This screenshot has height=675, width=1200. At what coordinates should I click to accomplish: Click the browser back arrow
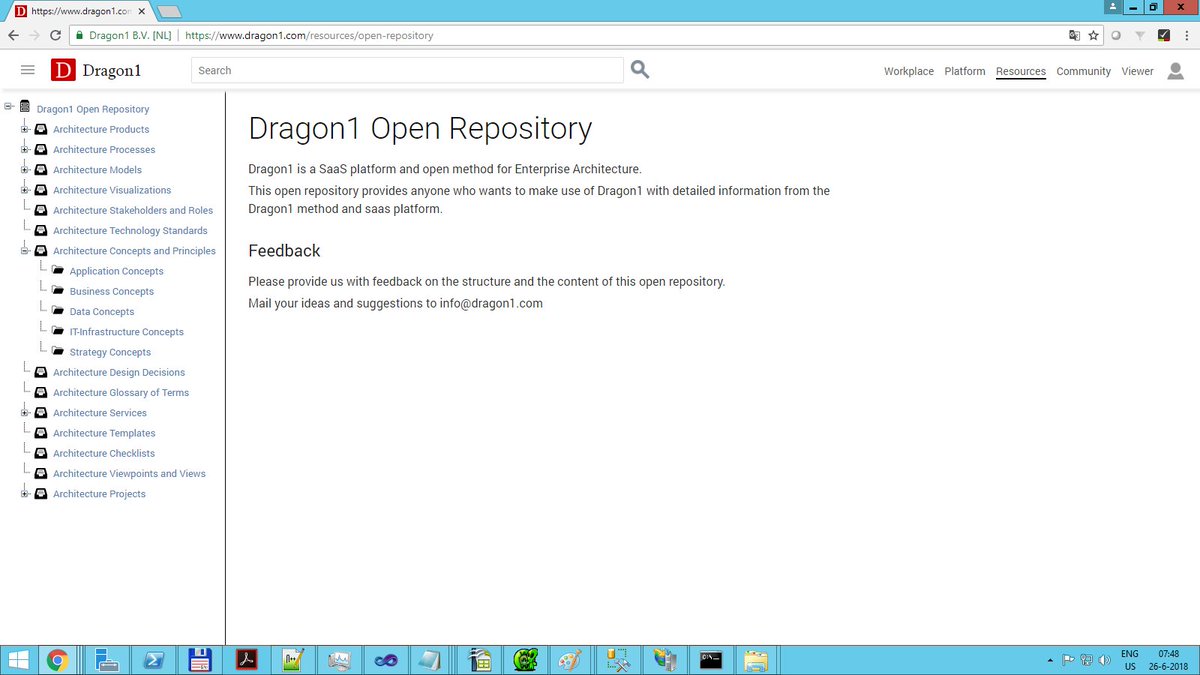(x=13, y=35)
